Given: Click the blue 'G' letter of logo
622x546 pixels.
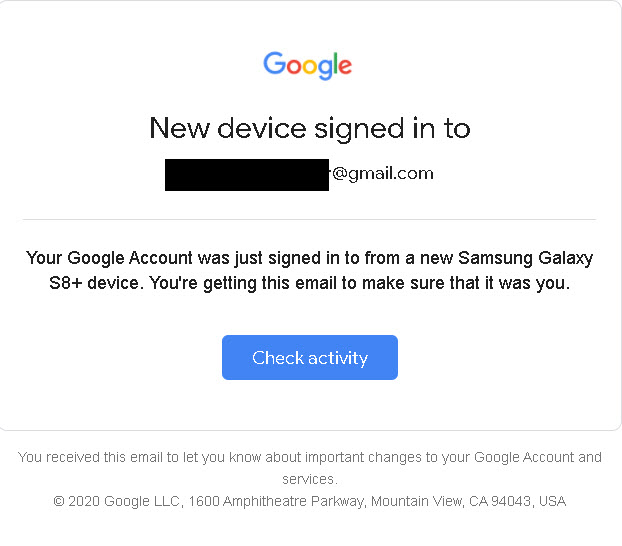Looking at the screenshot, I should [x=273, y=65].
